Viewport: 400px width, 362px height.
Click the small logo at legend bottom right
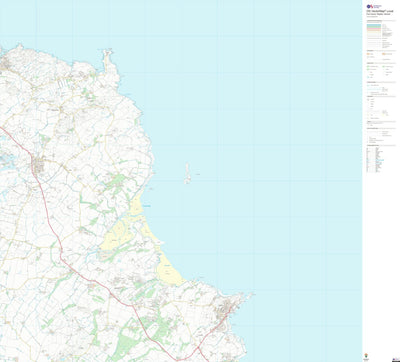(x=395, y=359)
